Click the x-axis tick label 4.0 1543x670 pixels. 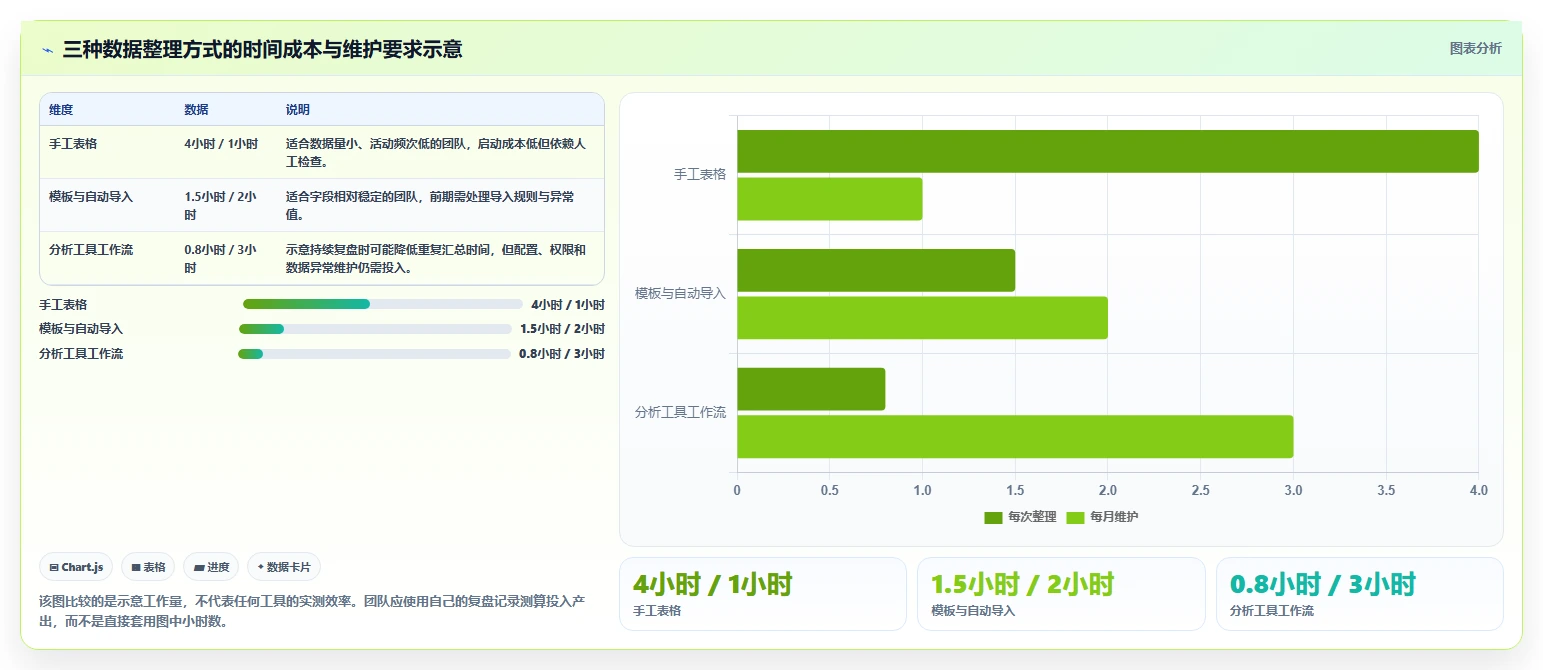1479,491
